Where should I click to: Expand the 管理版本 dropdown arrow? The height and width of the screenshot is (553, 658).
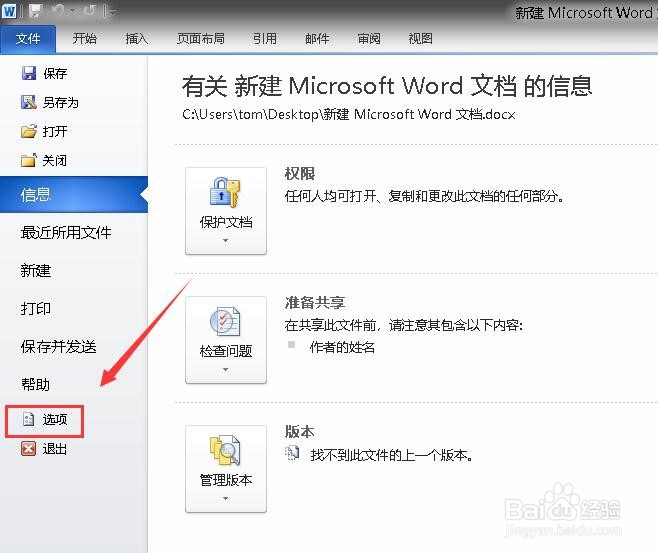pyautogui.click(x=226, y=498)
